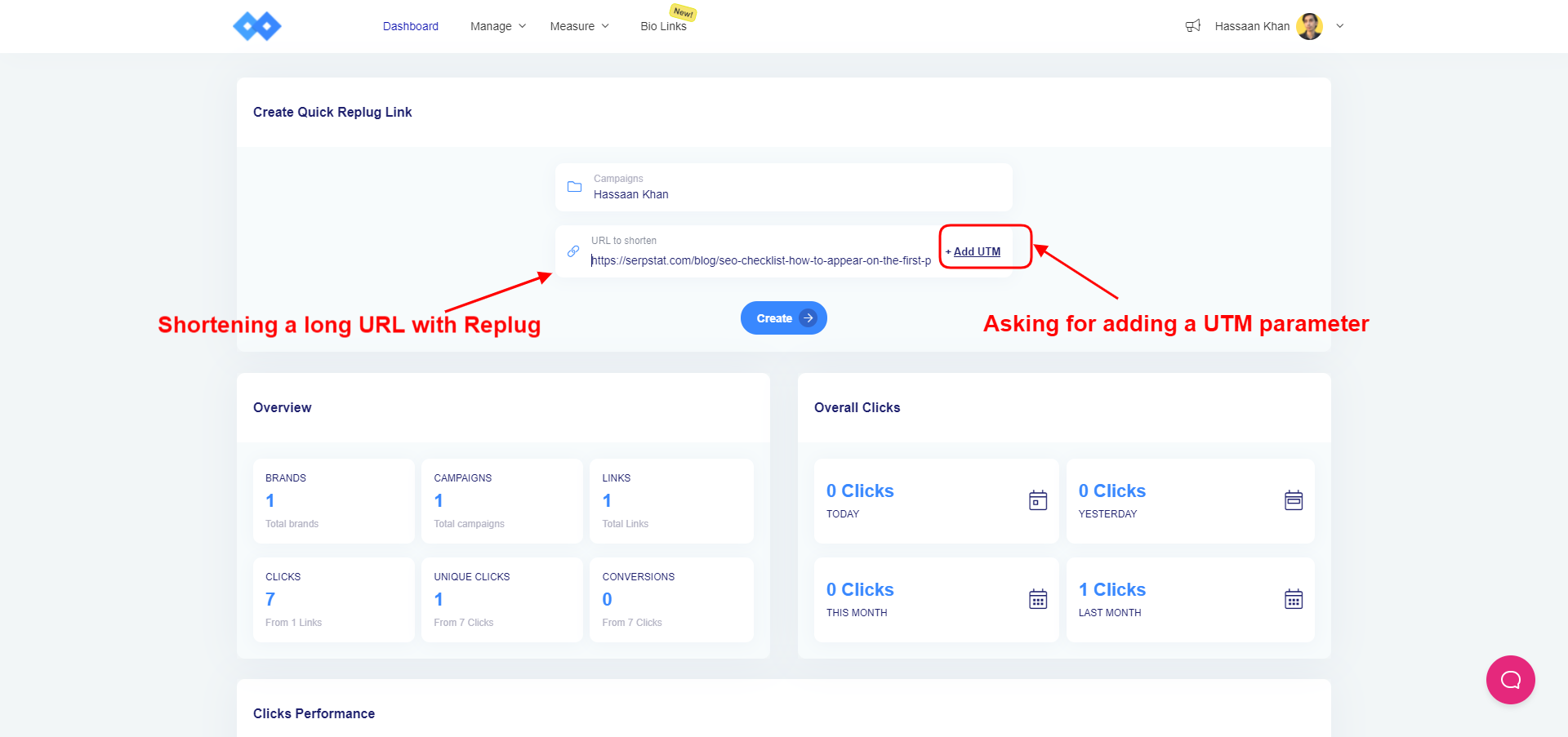Click the Yesterday calendar icon
The width and height of the screenshot is (1568, 737).
(x=1294, y=500)
